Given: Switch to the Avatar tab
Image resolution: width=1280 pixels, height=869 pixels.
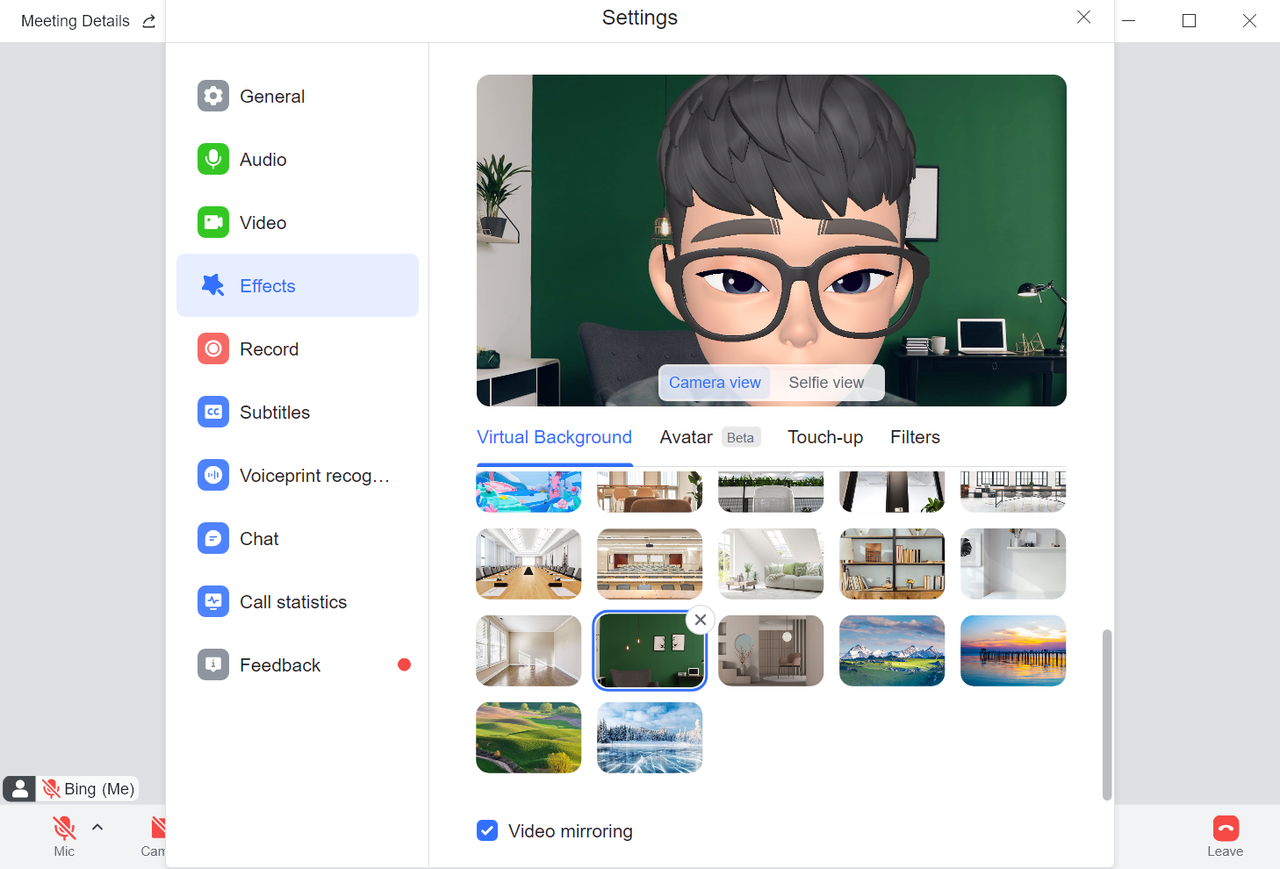Looking at the screenshot, I should point(686,437).
